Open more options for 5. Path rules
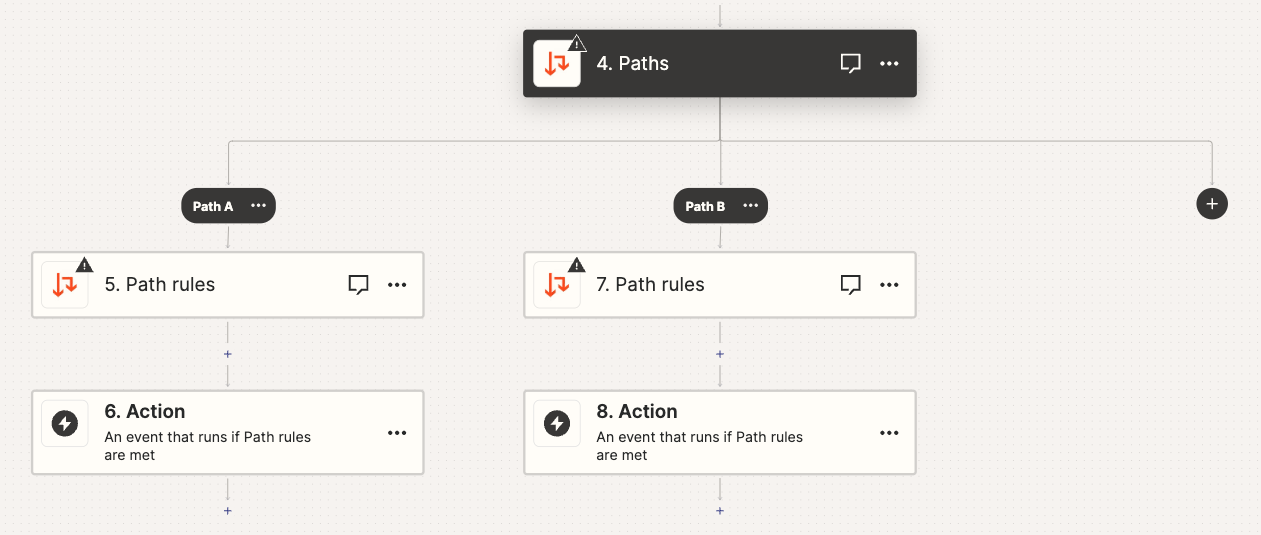 397,285
